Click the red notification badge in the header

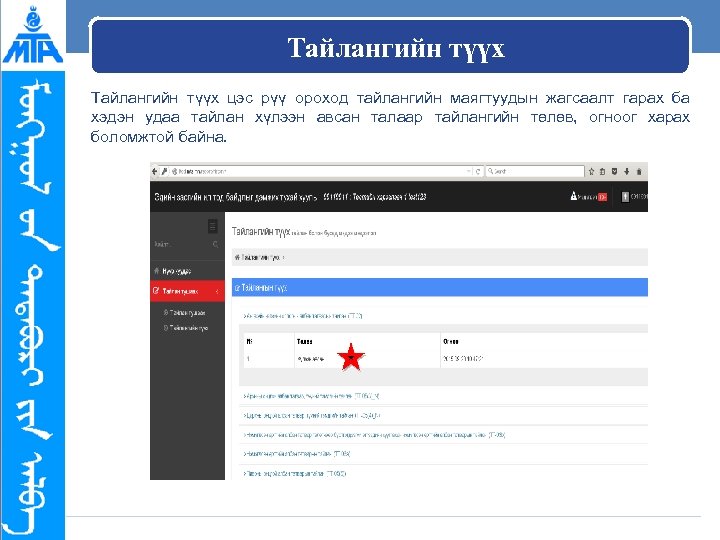click(602, 197)
